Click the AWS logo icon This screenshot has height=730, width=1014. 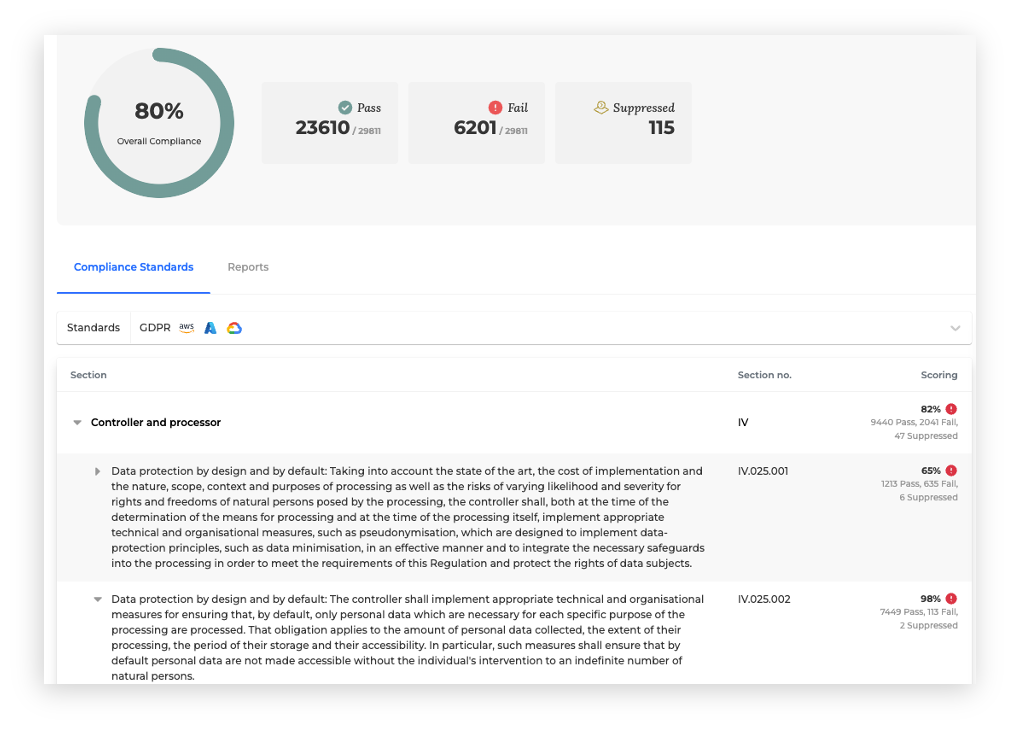pos(187,328)
